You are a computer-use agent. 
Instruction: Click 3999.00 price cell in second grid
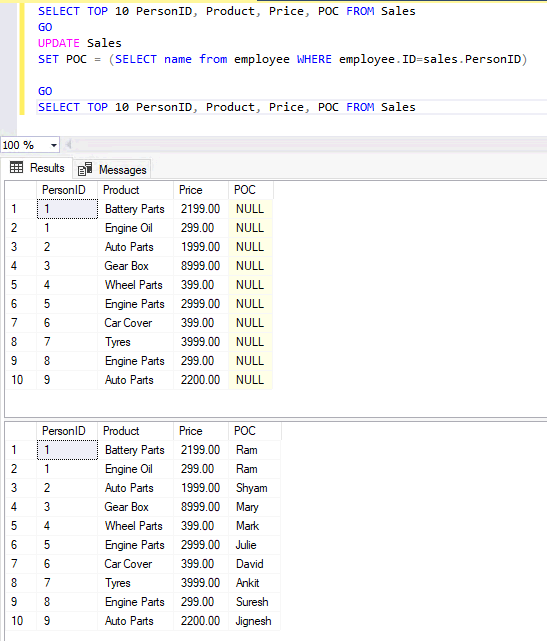coord(201,583)
